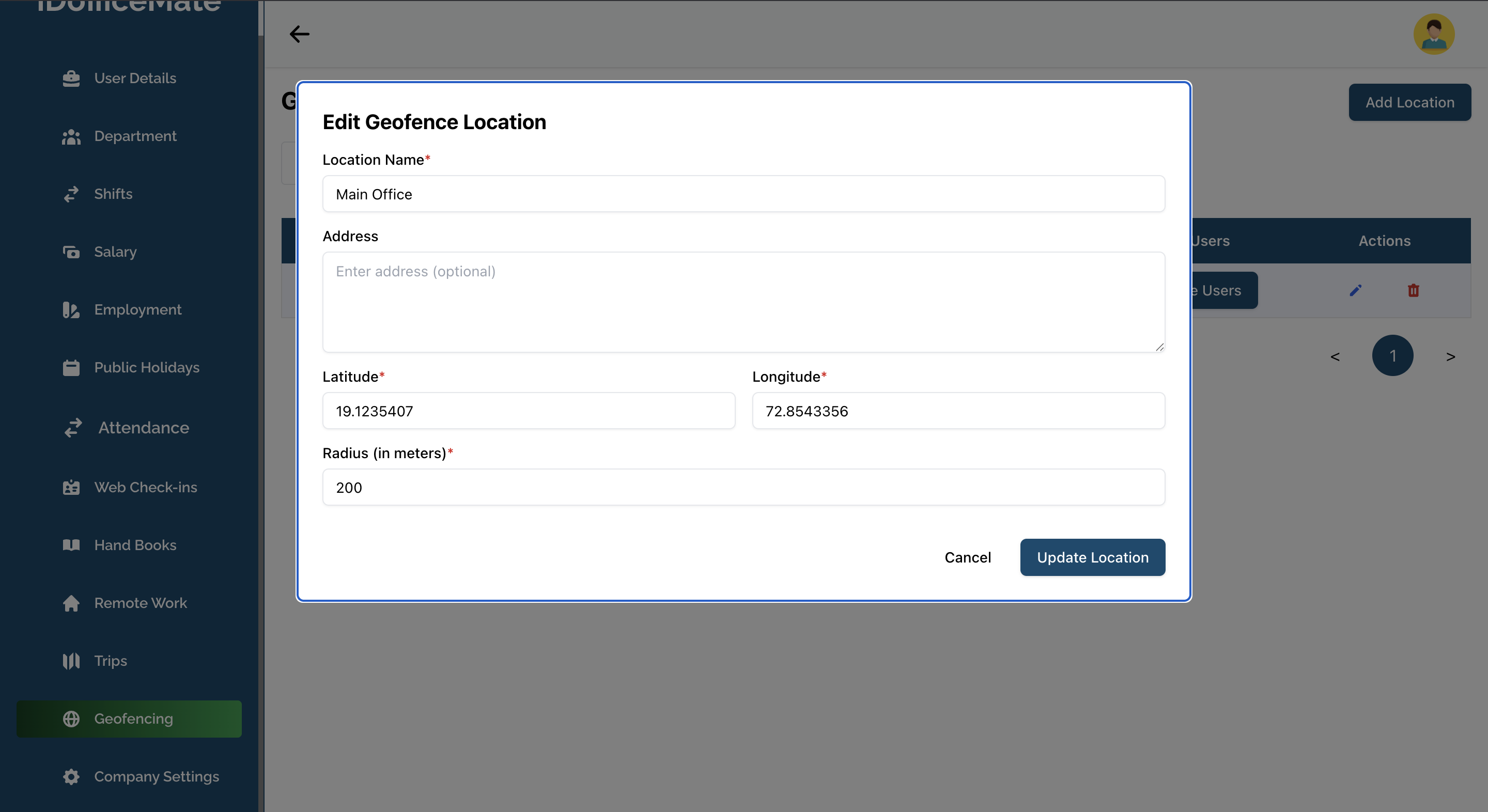Image resolution: width=1488 pixels, height=812 pixels.
Task: Click the sidebar vertical scrollbar
Action: pos(261,18)
